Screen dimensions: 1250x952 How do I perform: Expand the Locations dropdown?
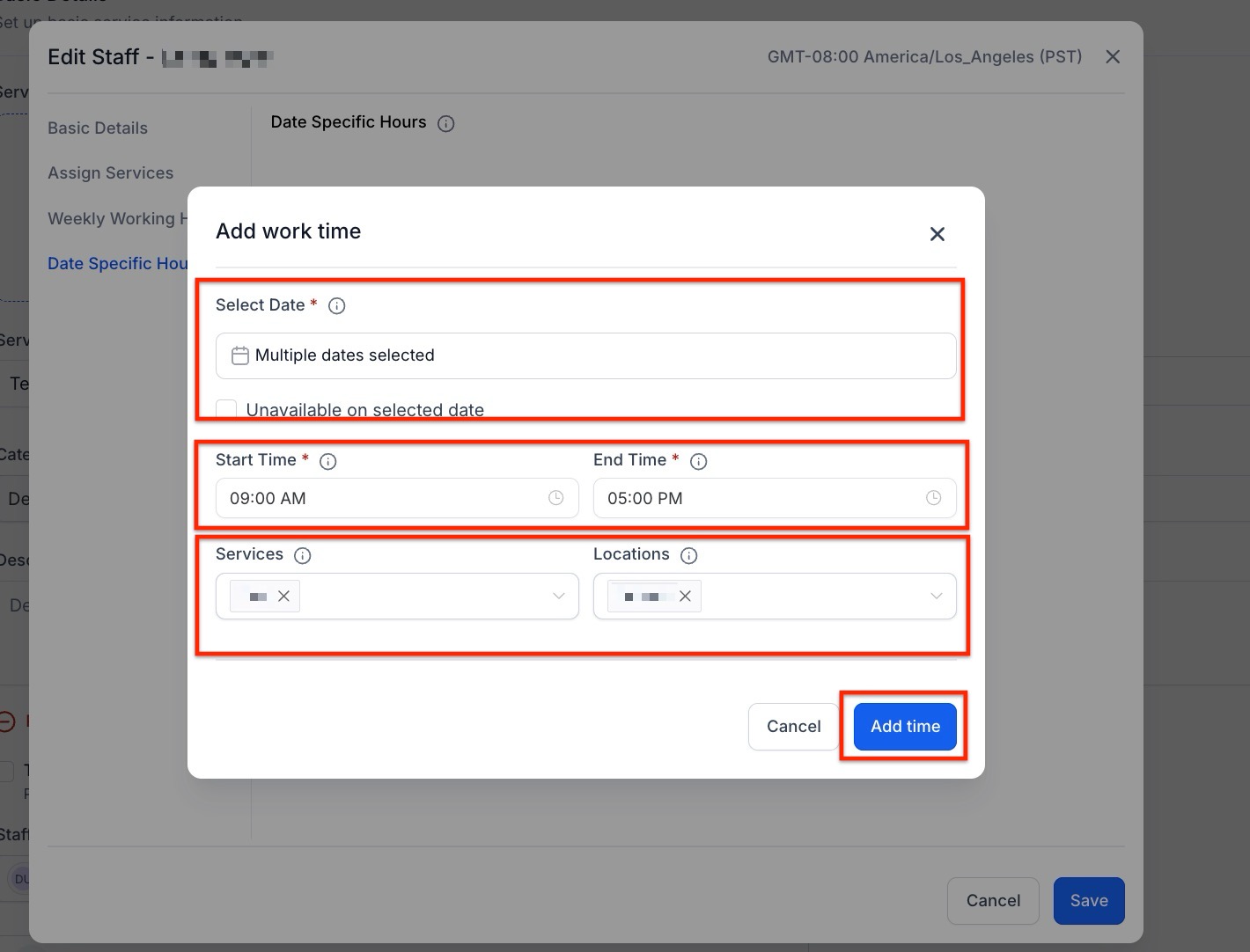(x=936, y=597)
